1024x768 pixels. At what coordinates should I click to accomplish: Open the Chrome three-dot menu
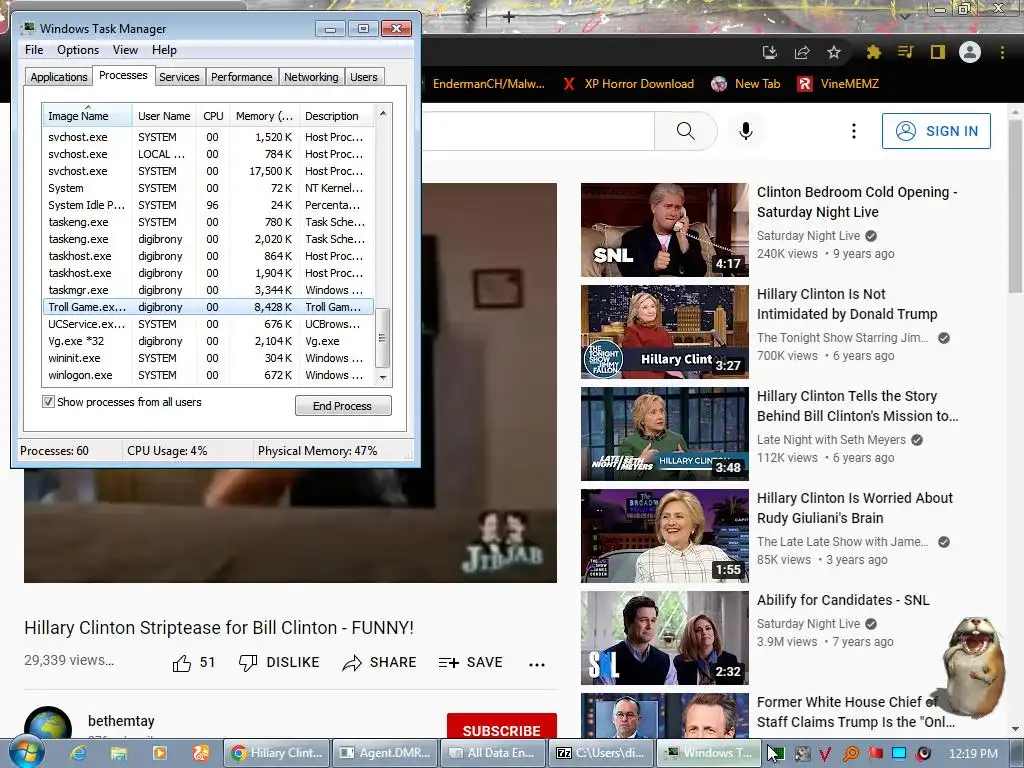[x=1002, y=52]
